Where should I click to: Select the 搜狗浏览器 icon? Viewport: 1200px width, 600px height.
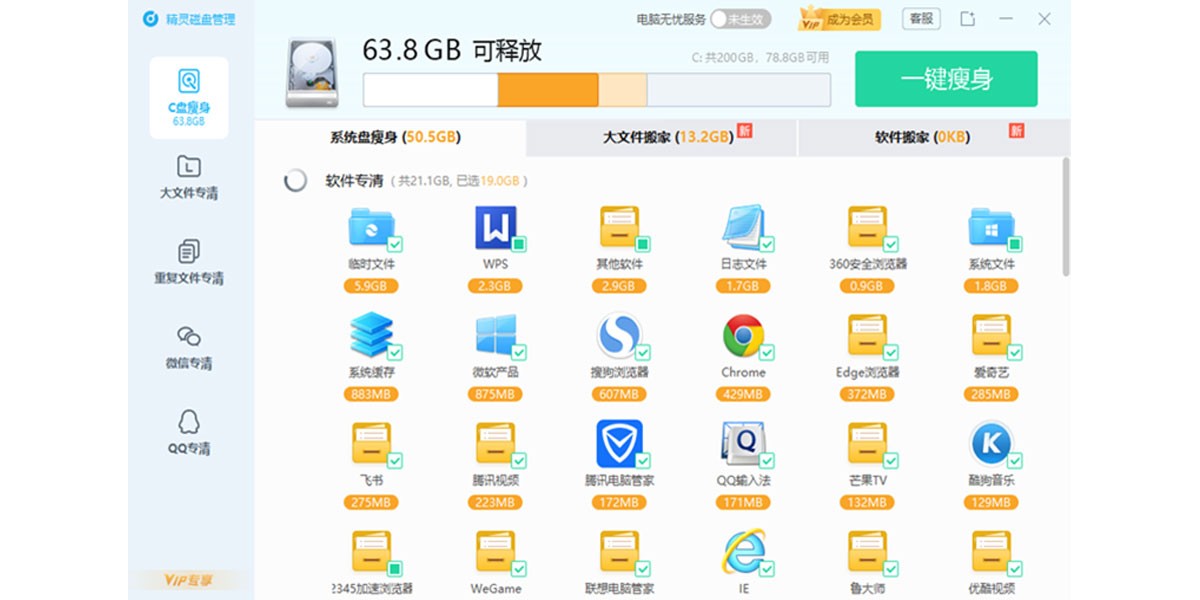click(618, 336)
